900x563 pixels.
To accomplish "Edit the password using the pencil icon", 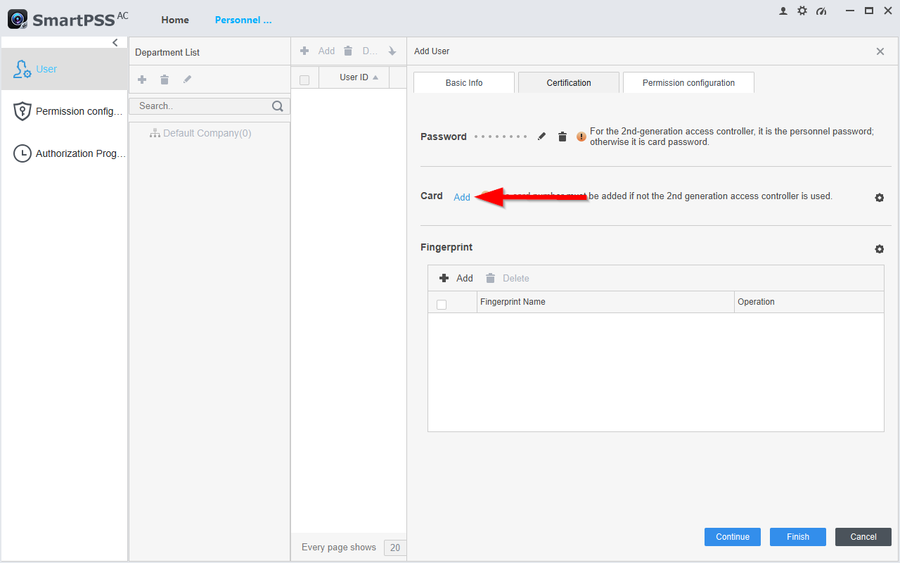I will point(542,137).
